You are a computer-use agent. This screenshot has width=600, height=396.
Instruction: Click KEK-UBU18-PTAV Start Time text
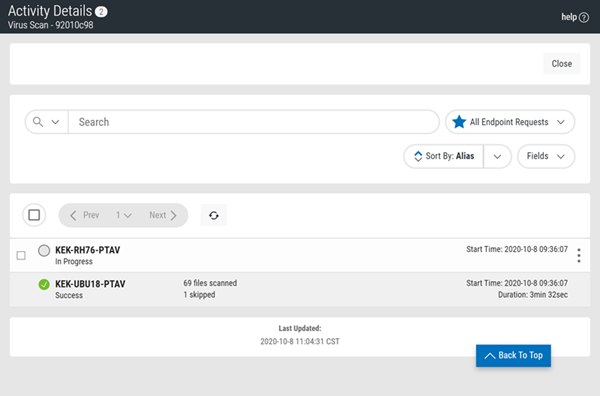point(517,283)
